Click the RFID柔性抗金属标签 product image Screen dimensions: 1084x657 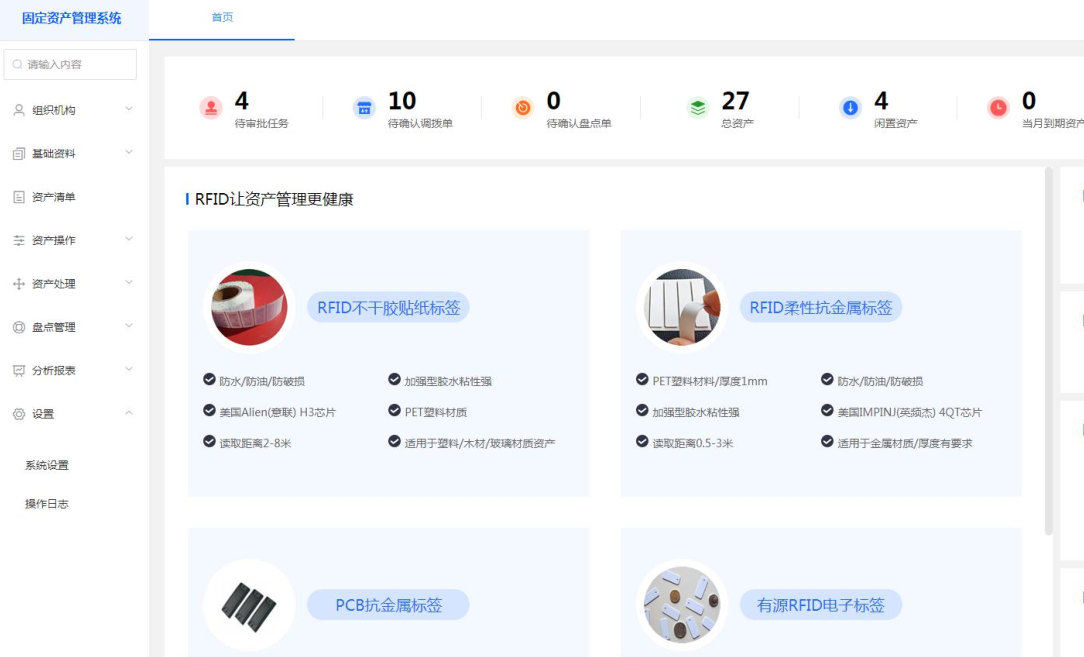[682, 307]
